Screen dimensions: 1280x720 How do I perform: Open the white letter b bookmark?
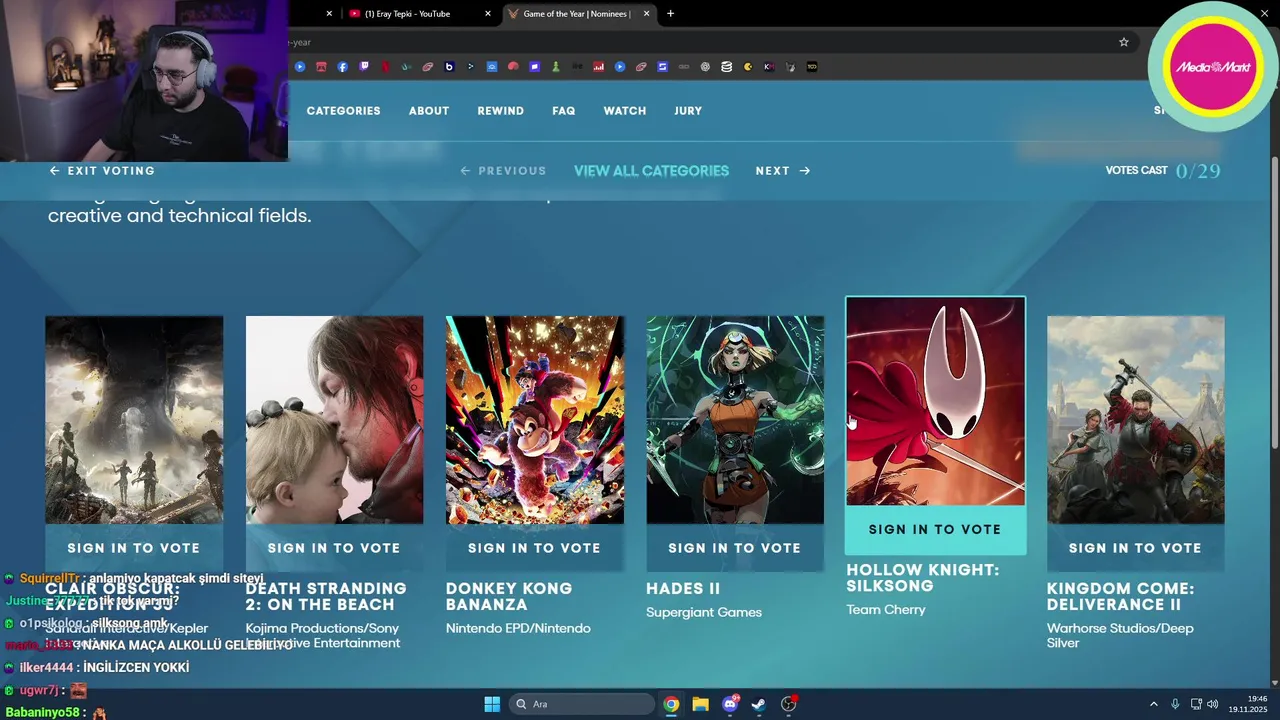coord(449,67)
